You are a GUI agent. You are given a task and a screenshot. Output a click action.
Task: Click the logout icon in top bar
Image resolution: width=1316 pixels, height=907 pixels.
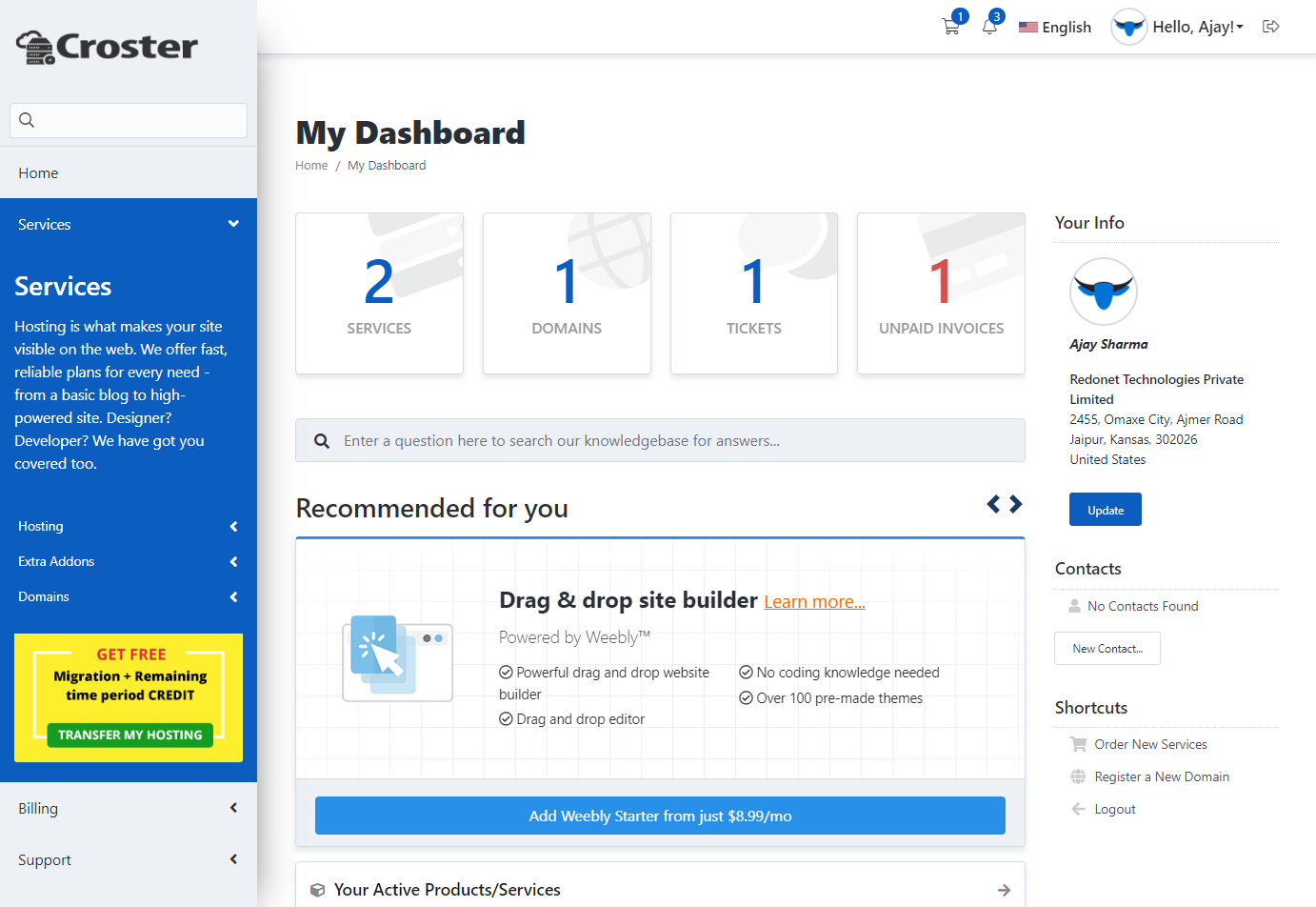(x=1270, y=27)
